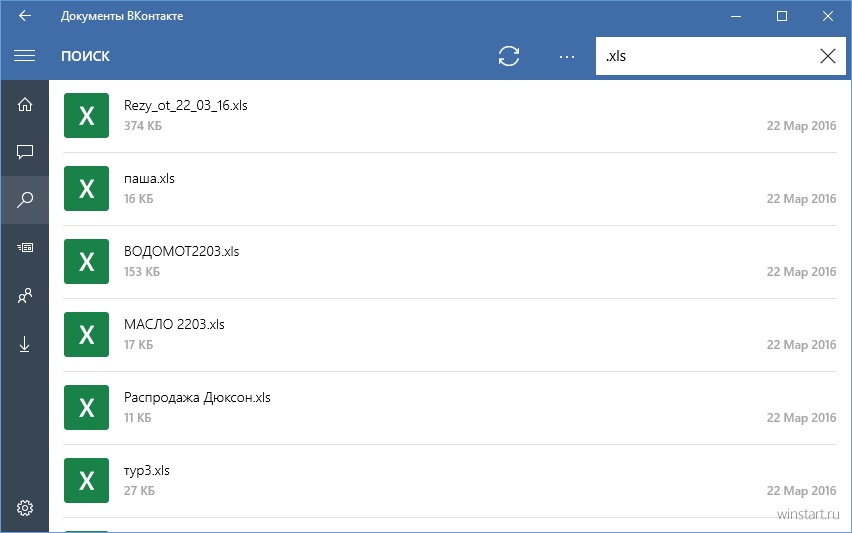This screenshot has height=533, width=852.
Task: Open the messages sidebar icon
Action: (24, 152)
